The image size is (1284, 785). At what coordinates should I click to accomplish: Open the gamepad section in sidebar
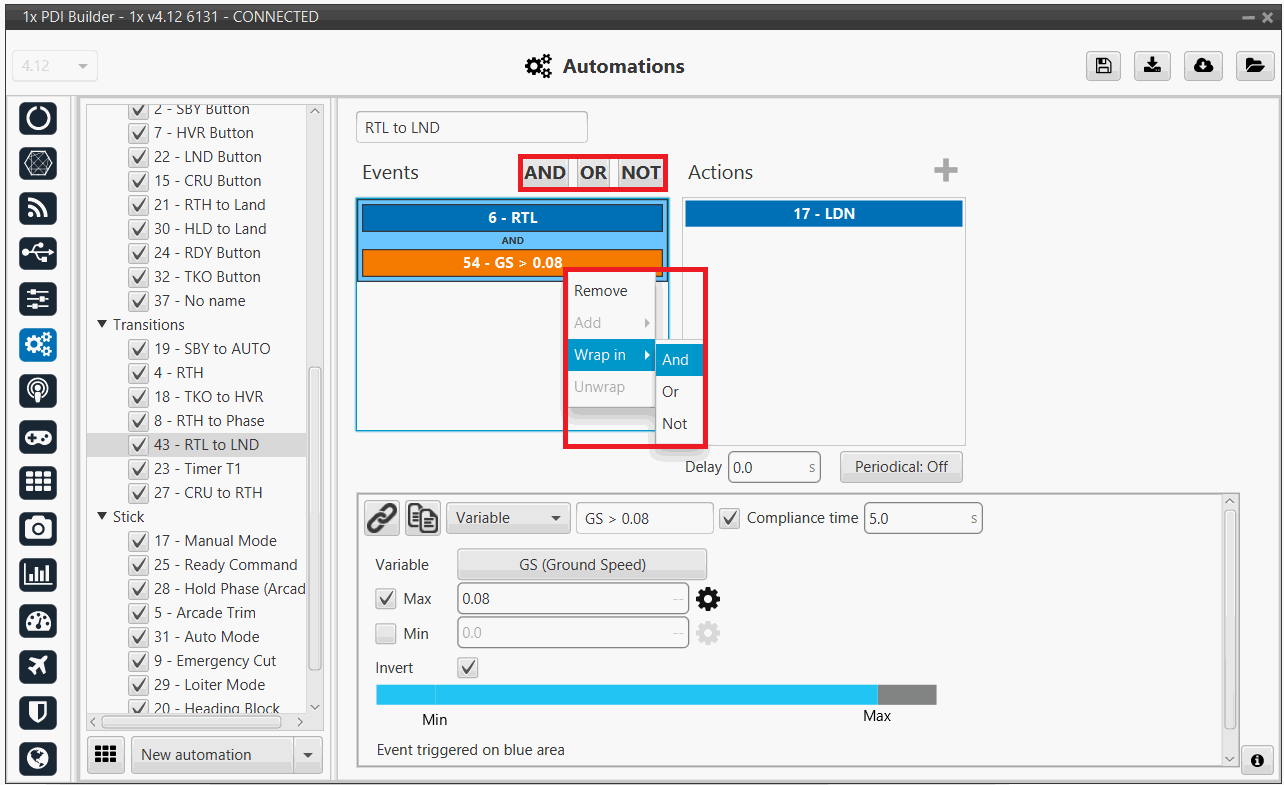[x=38, y=437]
